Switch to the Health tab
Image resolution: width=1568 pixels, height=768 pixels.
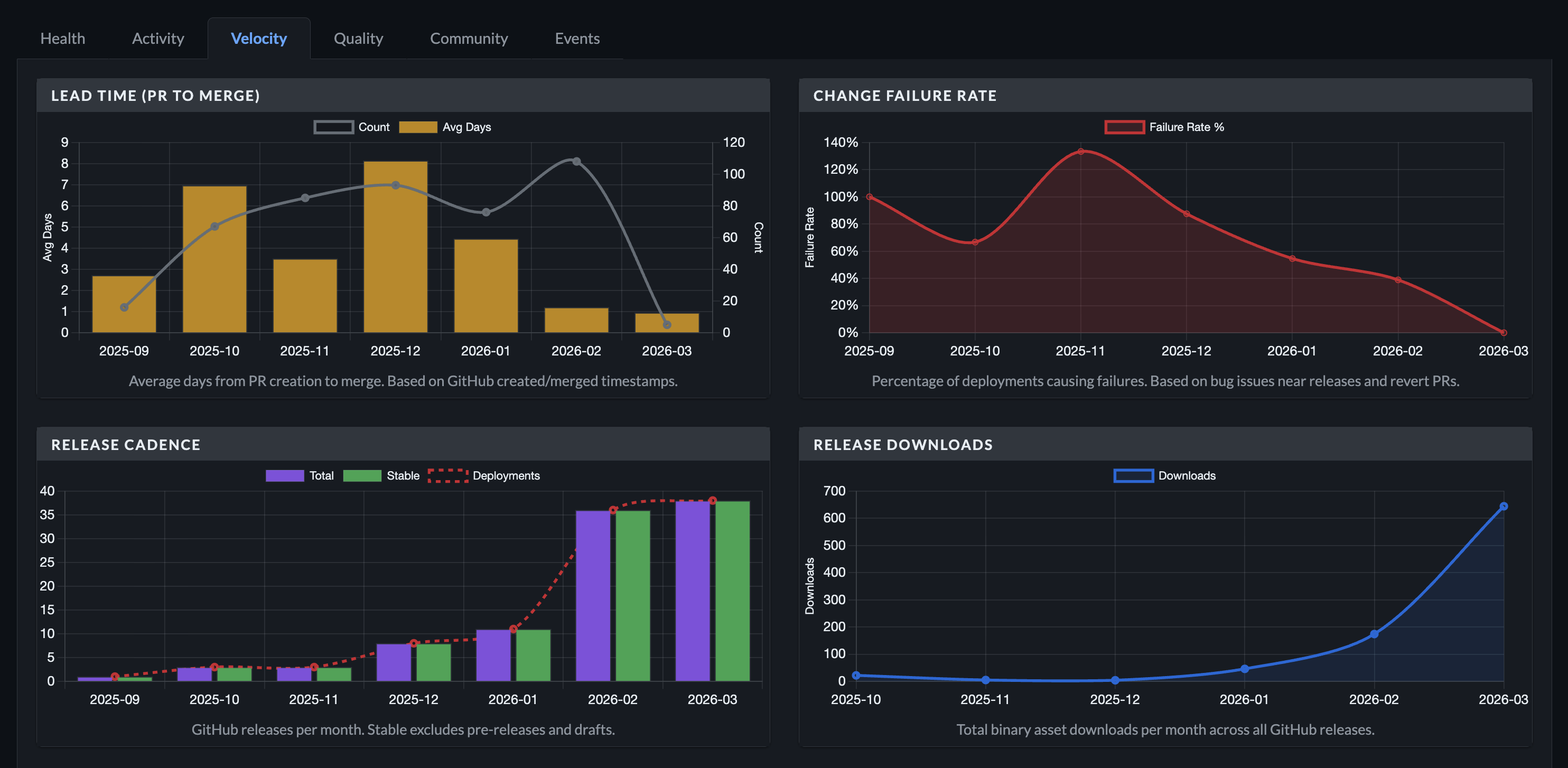tap(62, 38)
